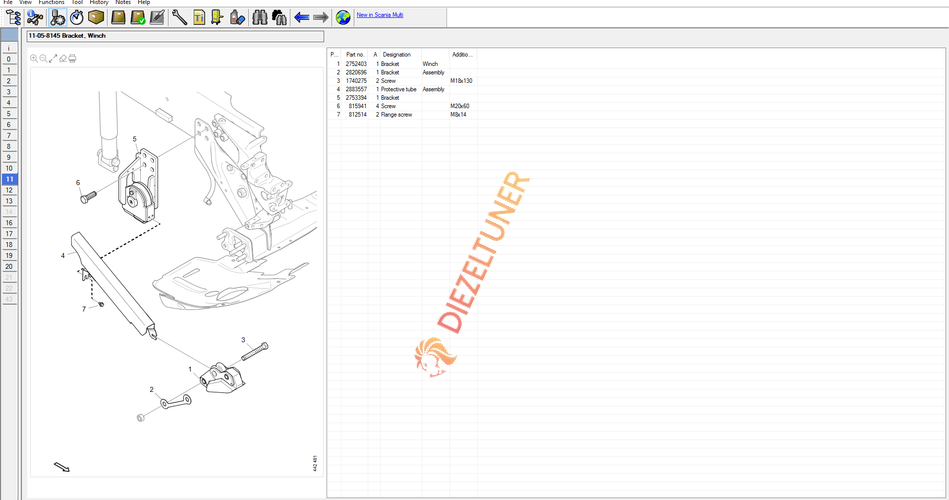Screen dimensions: 949x500
Task: Open the structure tree icon in toolbar
Action: click(13, 18)
